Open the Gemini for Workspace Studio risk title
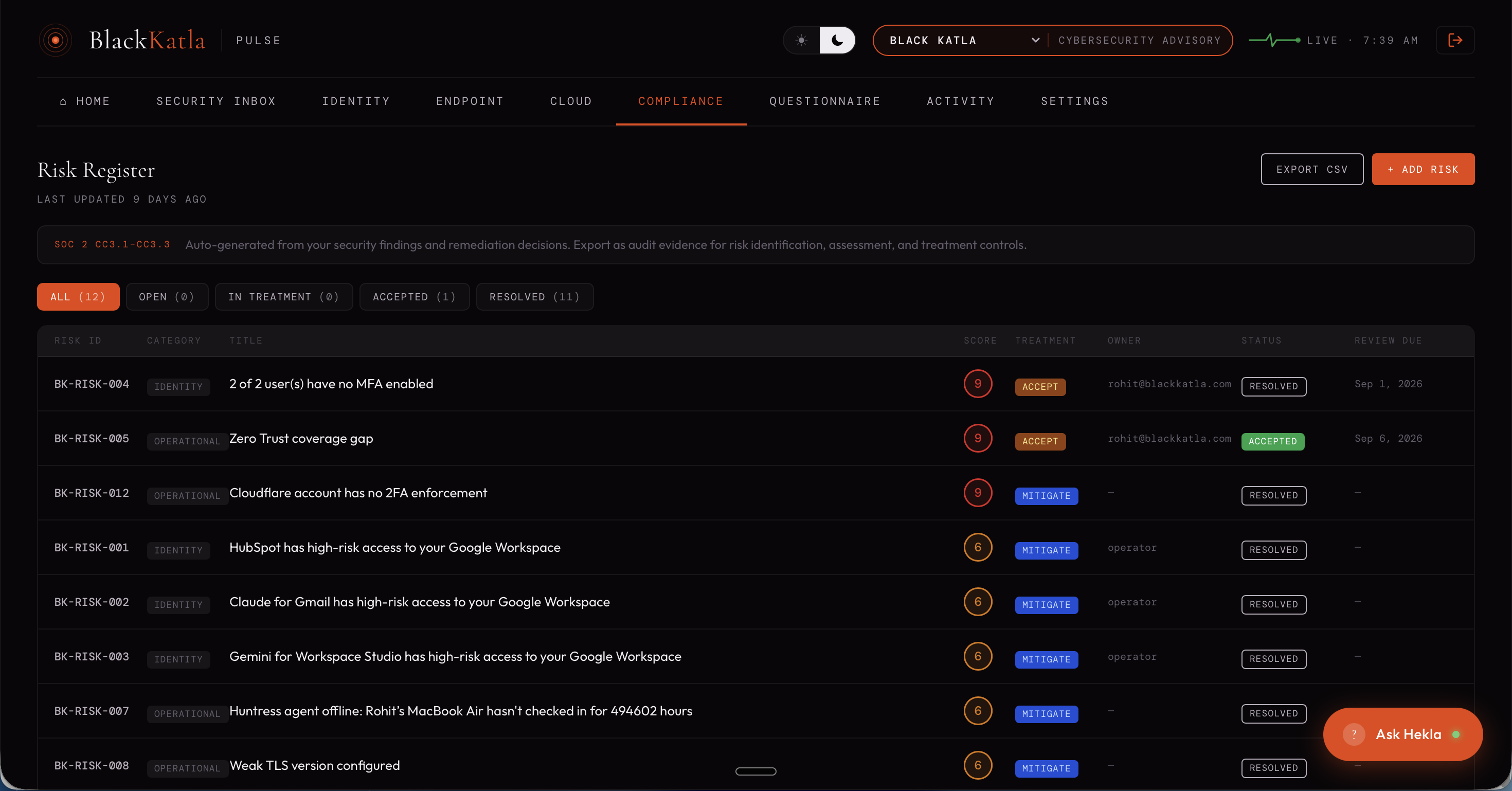Viewport: 1512px width, 791px height. 456,657
